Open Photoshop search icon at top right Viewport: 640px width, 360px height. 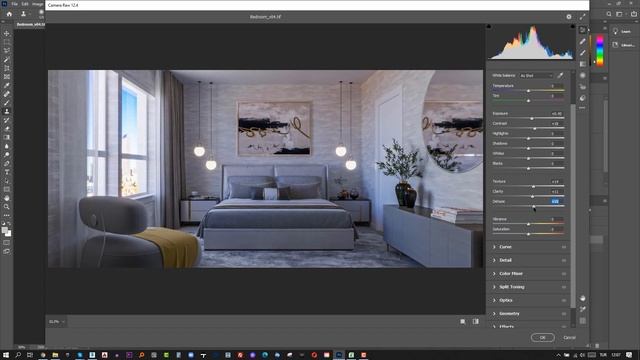pos(609,13)
